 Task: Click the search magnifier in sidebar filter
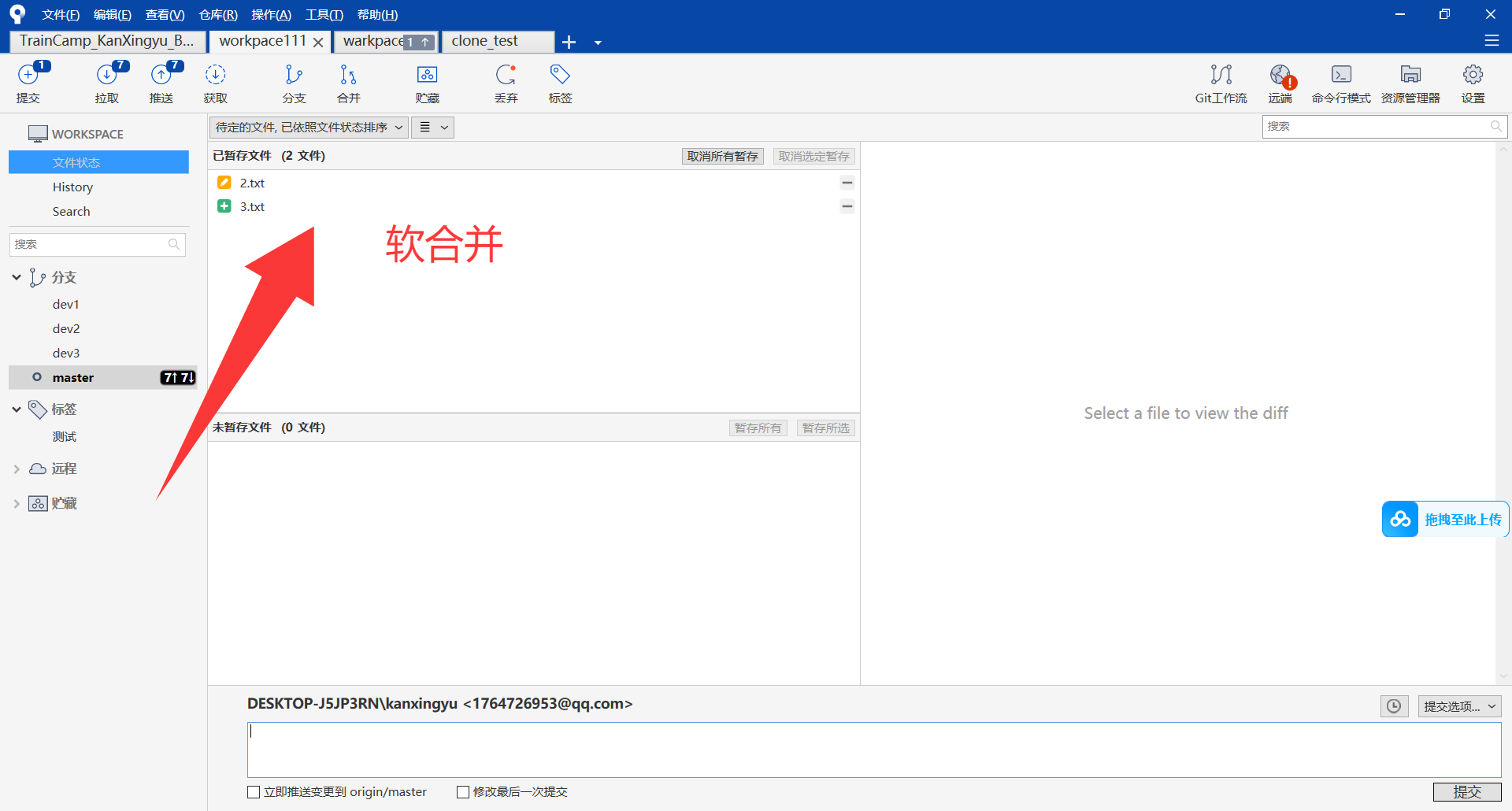[174, 244]
